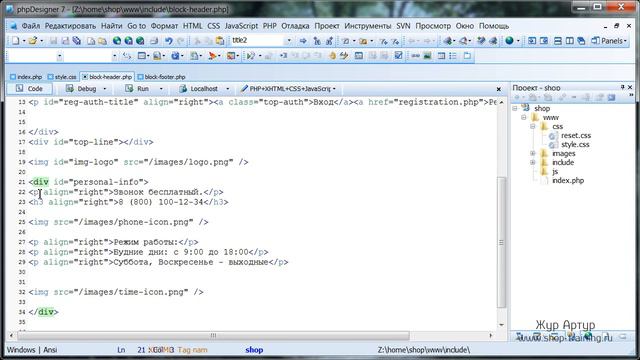Open the Debug dropdown arrow
Image resolution: width=640 pixels, height=360 pixels.
click(104, 89)
